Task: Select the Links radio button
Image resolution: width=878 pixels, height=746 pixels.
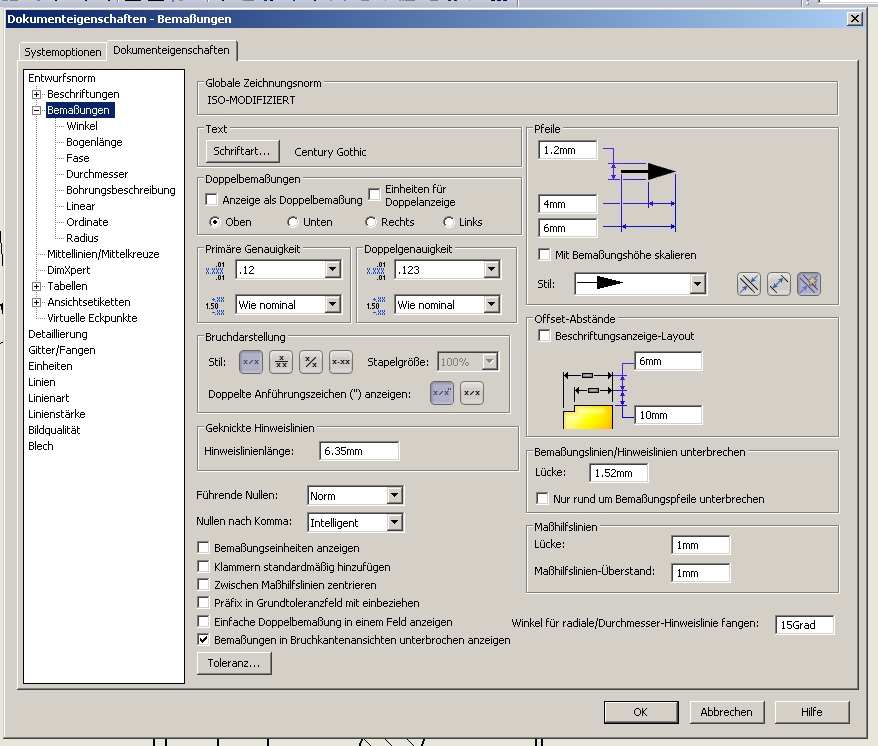Action: (449, 222)
